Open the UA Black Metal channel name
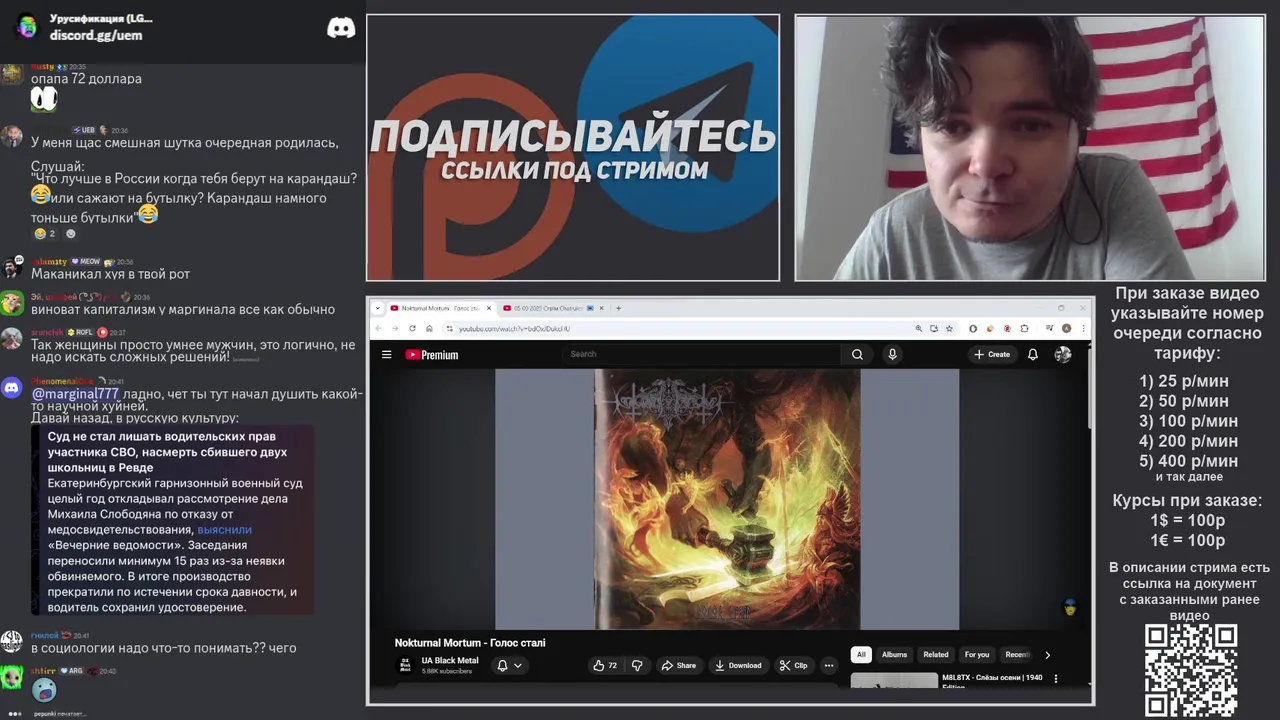 point(450,660)
